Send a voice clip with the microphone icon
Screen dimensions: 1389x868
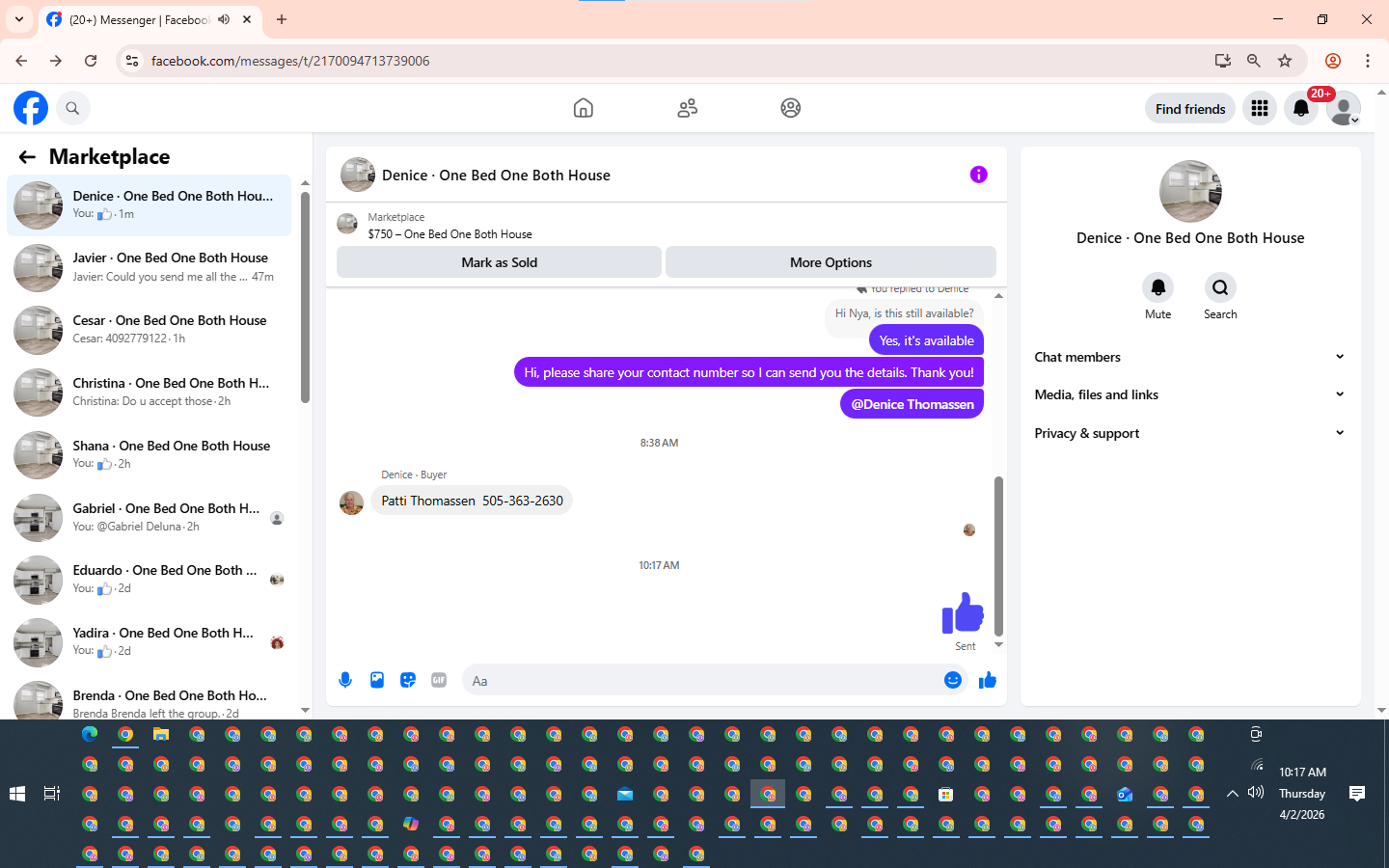[345, 680]
